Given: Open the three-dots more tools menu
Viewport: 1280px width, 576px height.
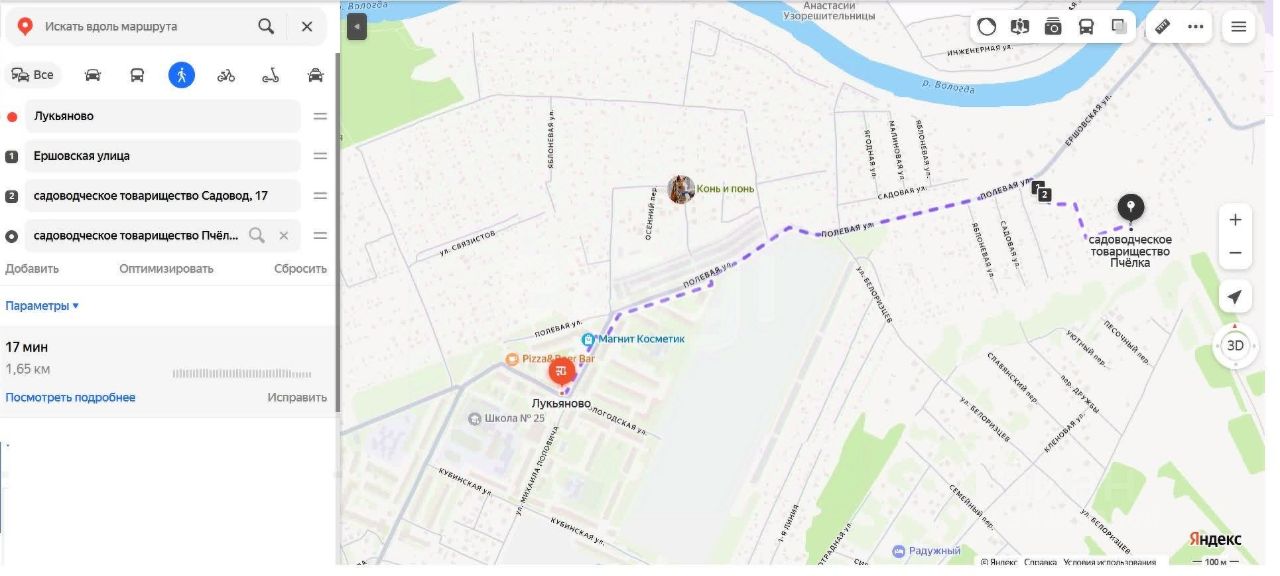Looking at the screenshot, I should click(1195, 27).
